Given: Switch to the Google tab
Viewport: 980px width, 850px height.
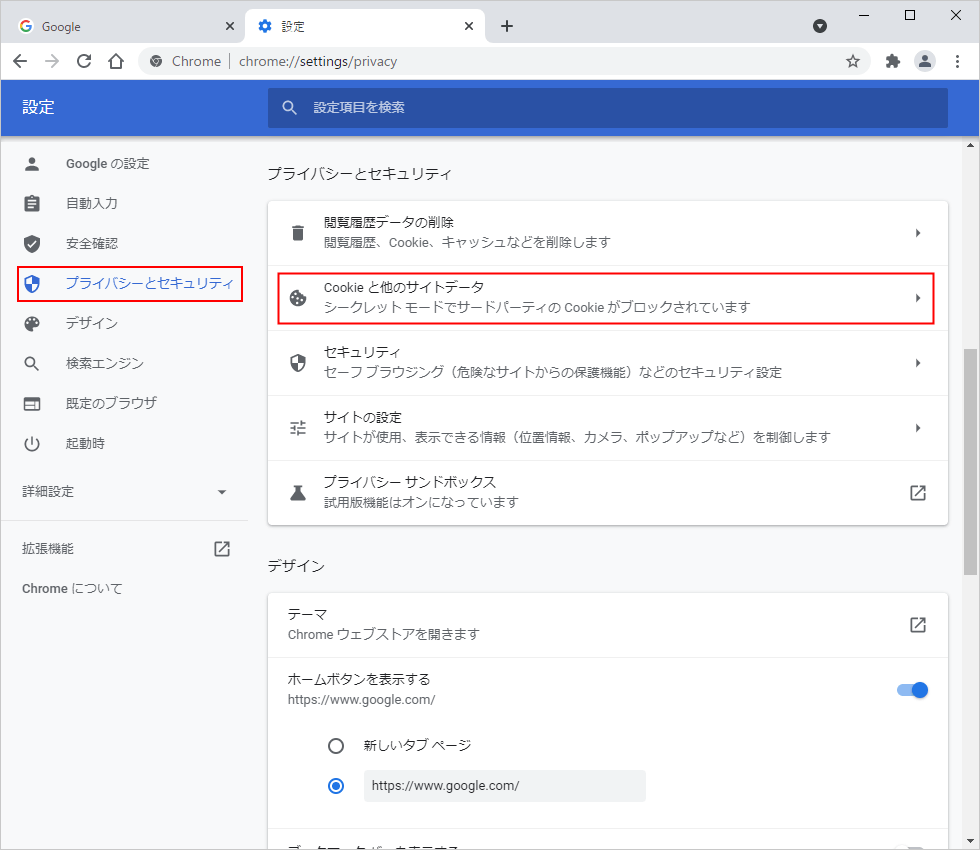Looking at the screenshot, I should click(125, 26).
